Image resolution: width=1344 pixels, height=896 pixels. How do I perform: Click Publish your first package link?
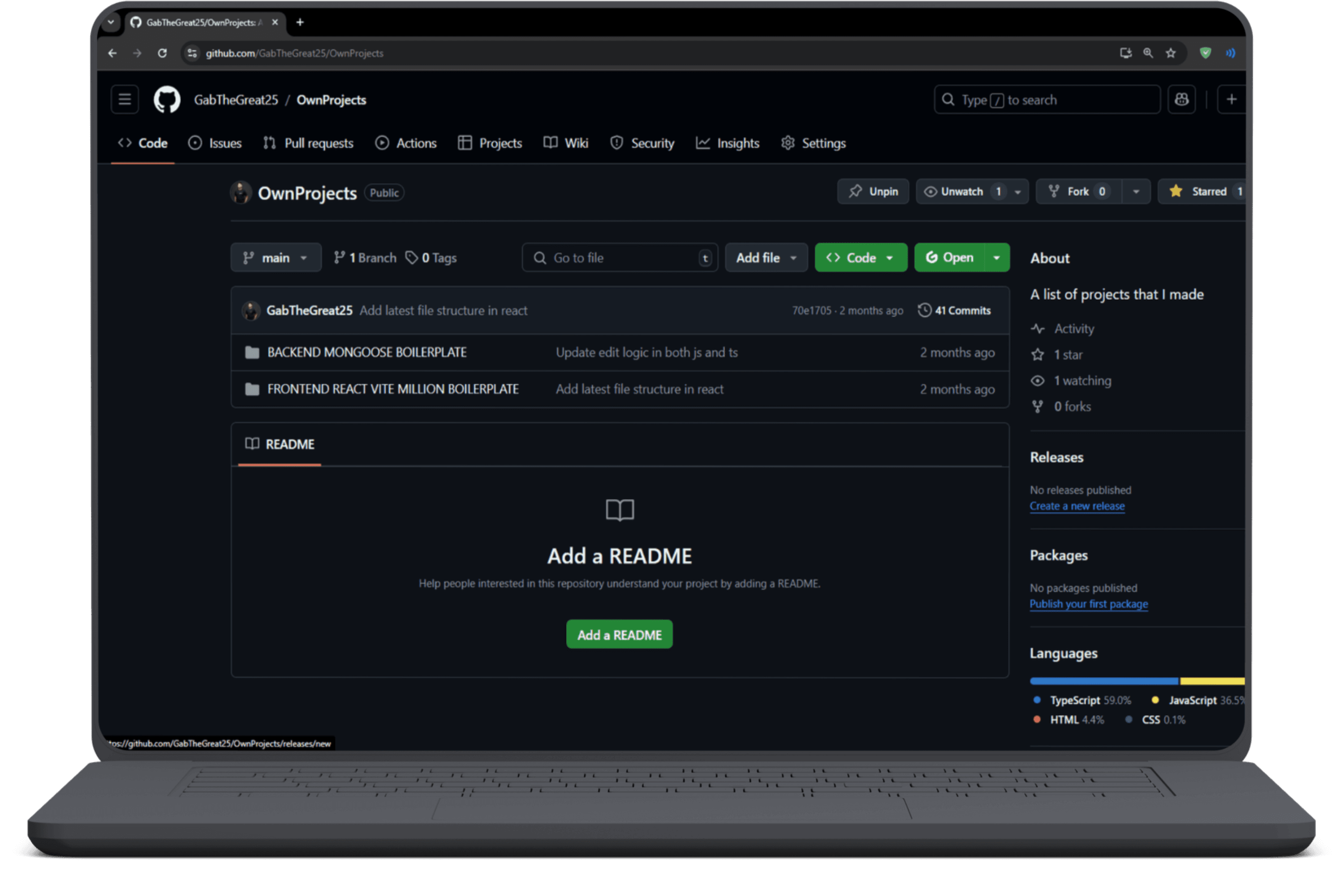click(x=1089, y=604)
